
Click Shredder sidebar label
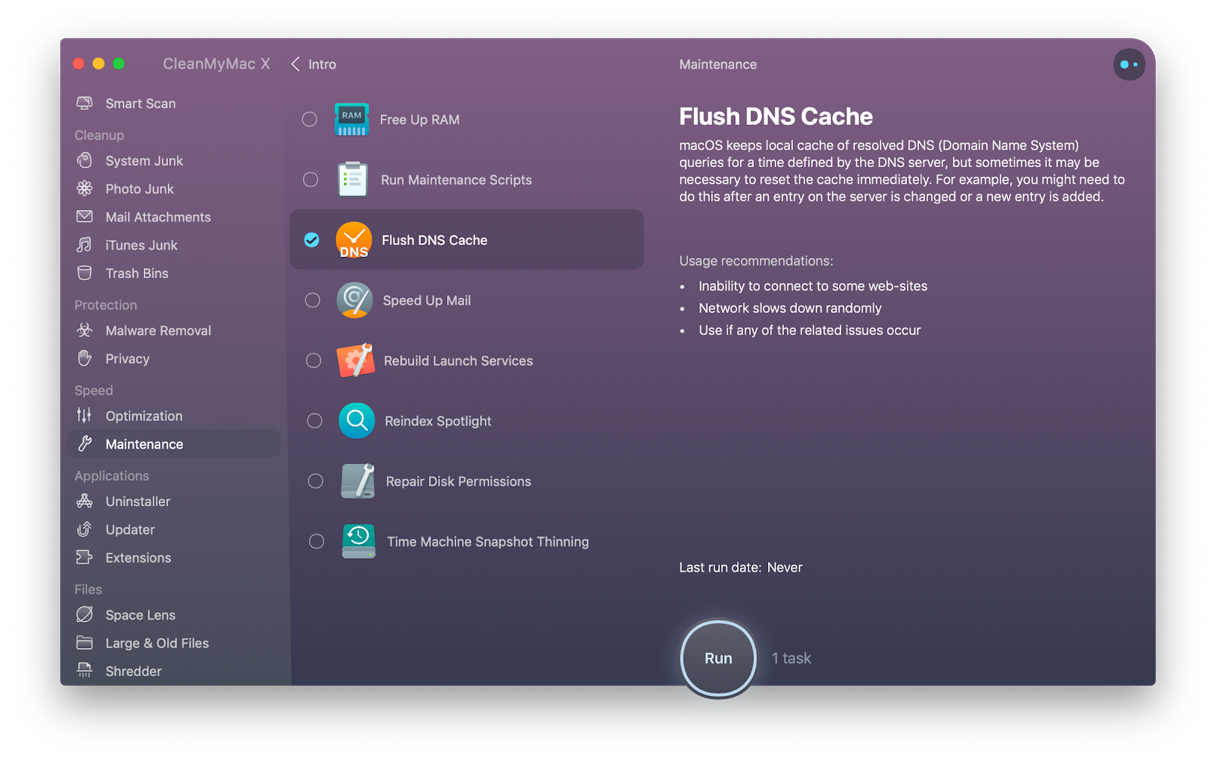pos(133,670)
